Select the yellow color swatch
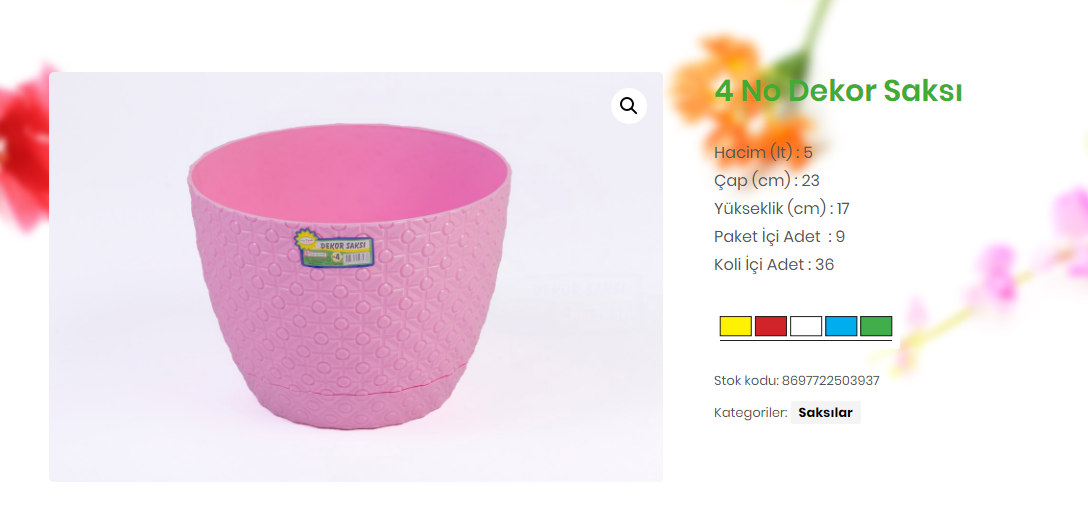Screen dimensions: 1088x520 (736, 326)
